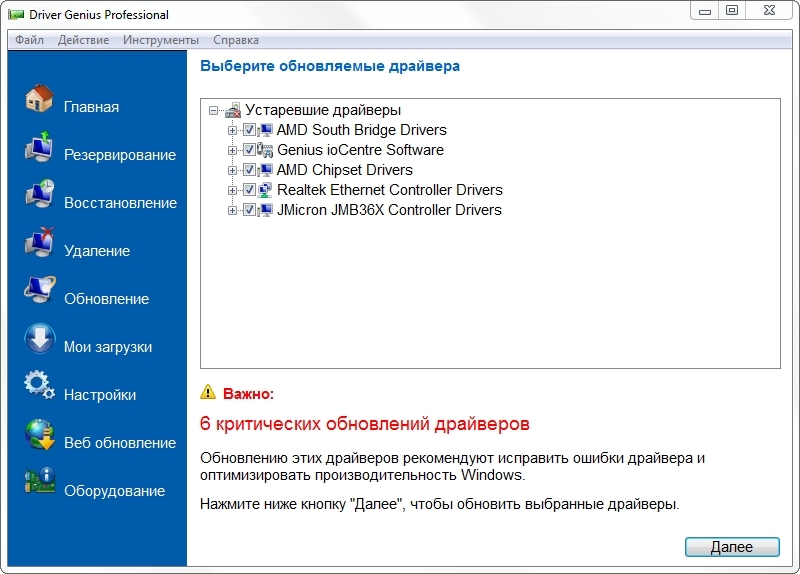Viewport: 800px width, 574px height.
Task: Select the Восстановление restore icon
Action: [39, 195]
